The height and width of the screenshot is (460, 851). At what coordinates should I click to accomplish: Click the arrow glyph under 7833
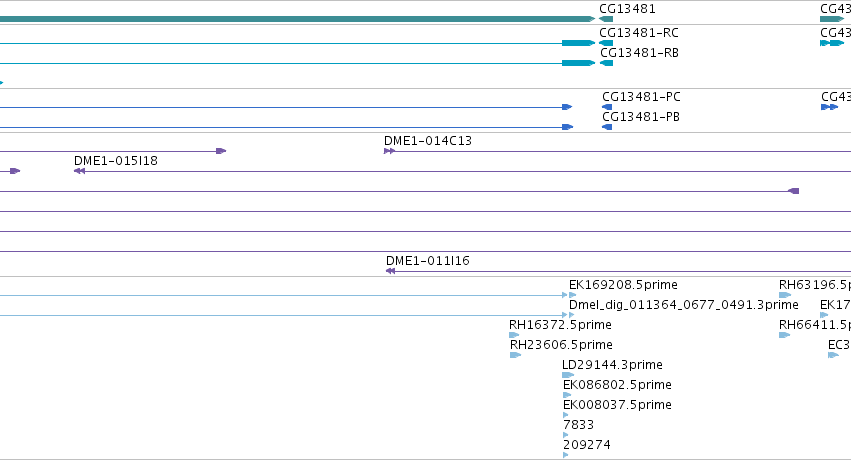click(566, 435)
